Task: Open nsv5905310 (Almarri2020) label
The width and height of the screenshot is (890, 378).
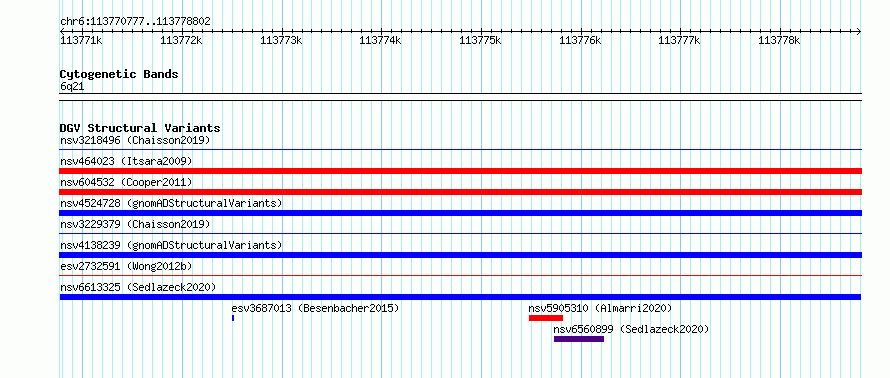Action: [x=600, y=308]
